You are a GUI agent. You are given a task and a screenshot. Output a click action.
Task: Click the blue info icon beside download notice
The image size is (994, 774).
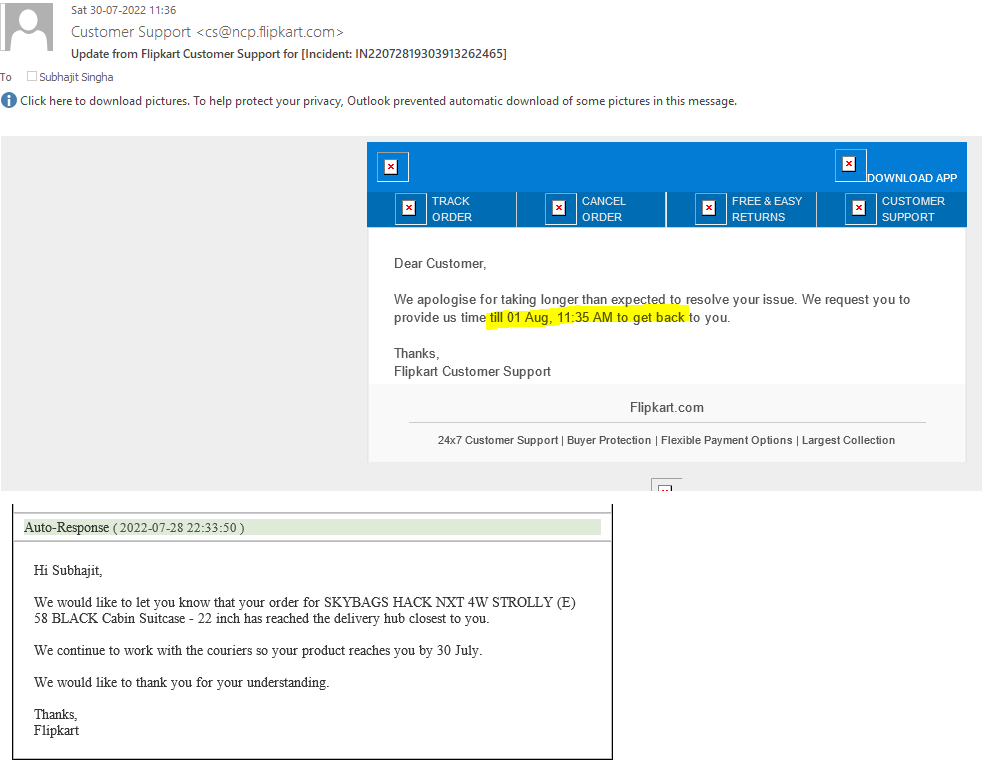point(9,100)
